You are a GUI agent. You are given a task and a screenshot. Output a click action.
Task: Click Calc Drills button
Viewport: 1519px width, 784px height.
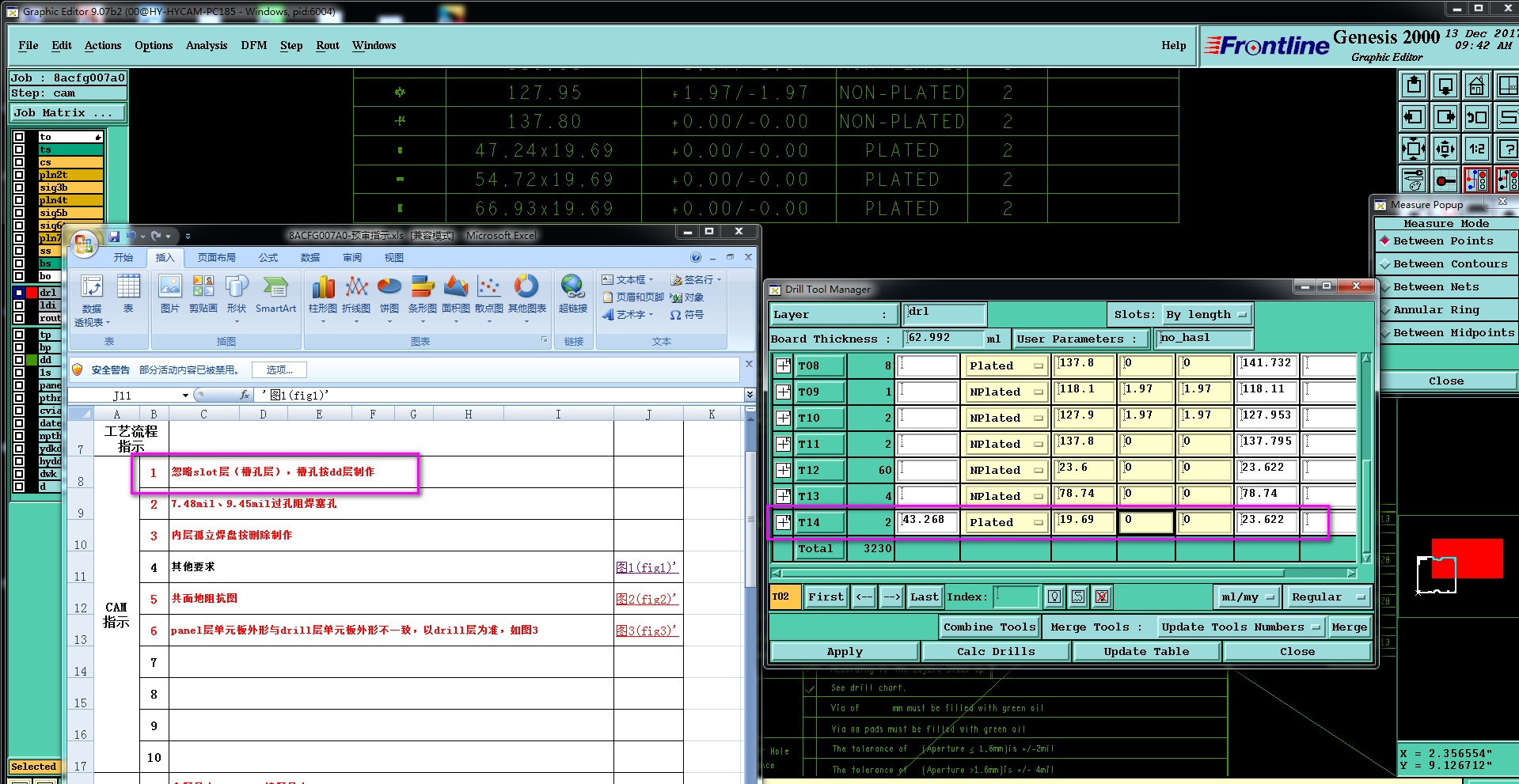click(996, 652)
